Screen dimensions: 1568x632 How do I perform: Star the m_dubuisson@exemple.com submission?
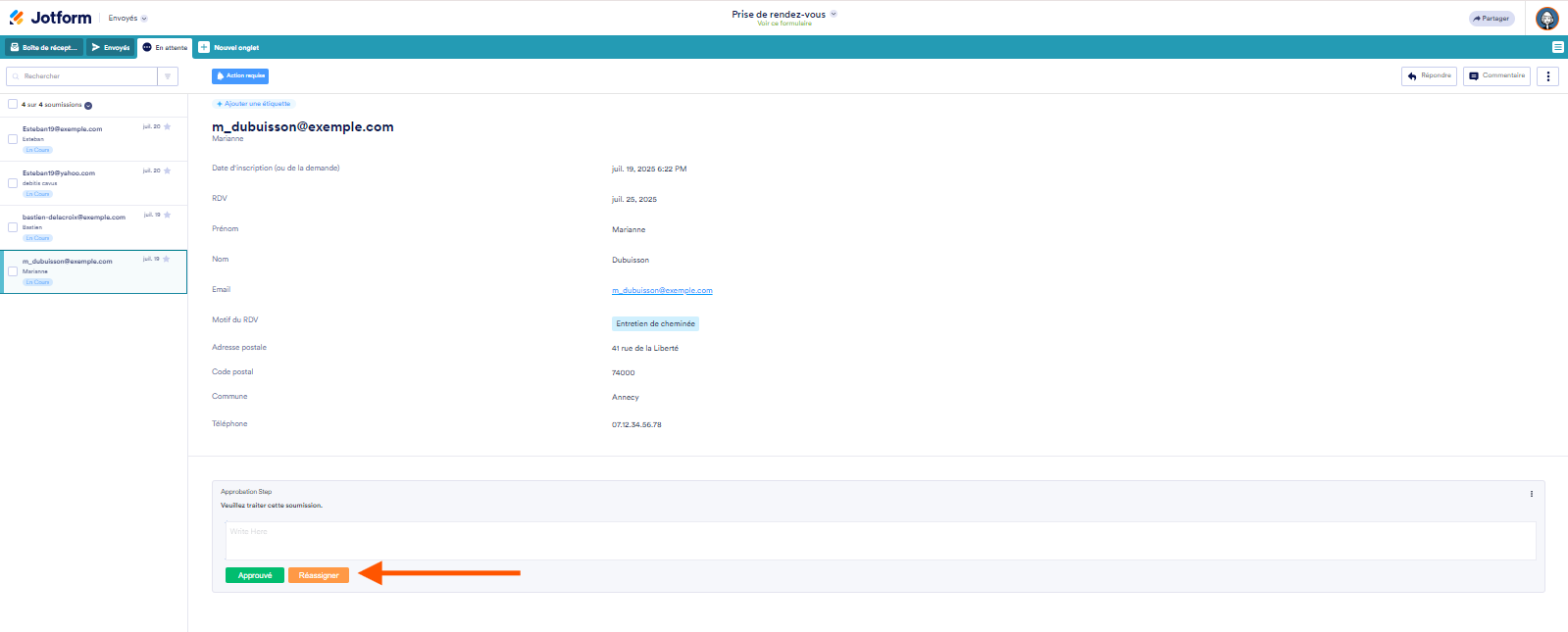168,259
